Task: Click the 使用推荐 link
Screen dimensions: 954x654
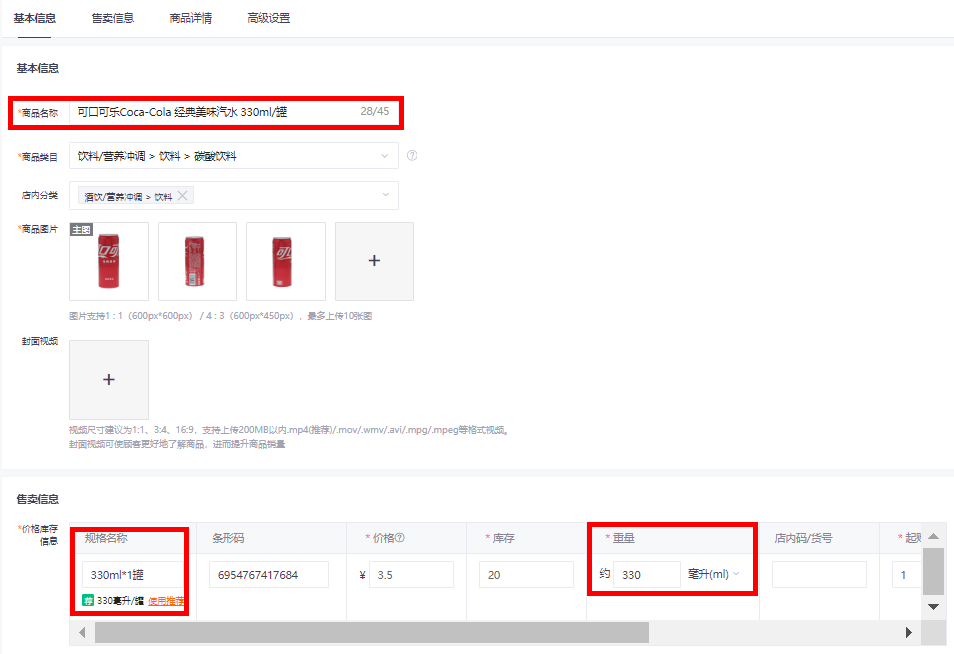Action: click(x=165, y=601)
